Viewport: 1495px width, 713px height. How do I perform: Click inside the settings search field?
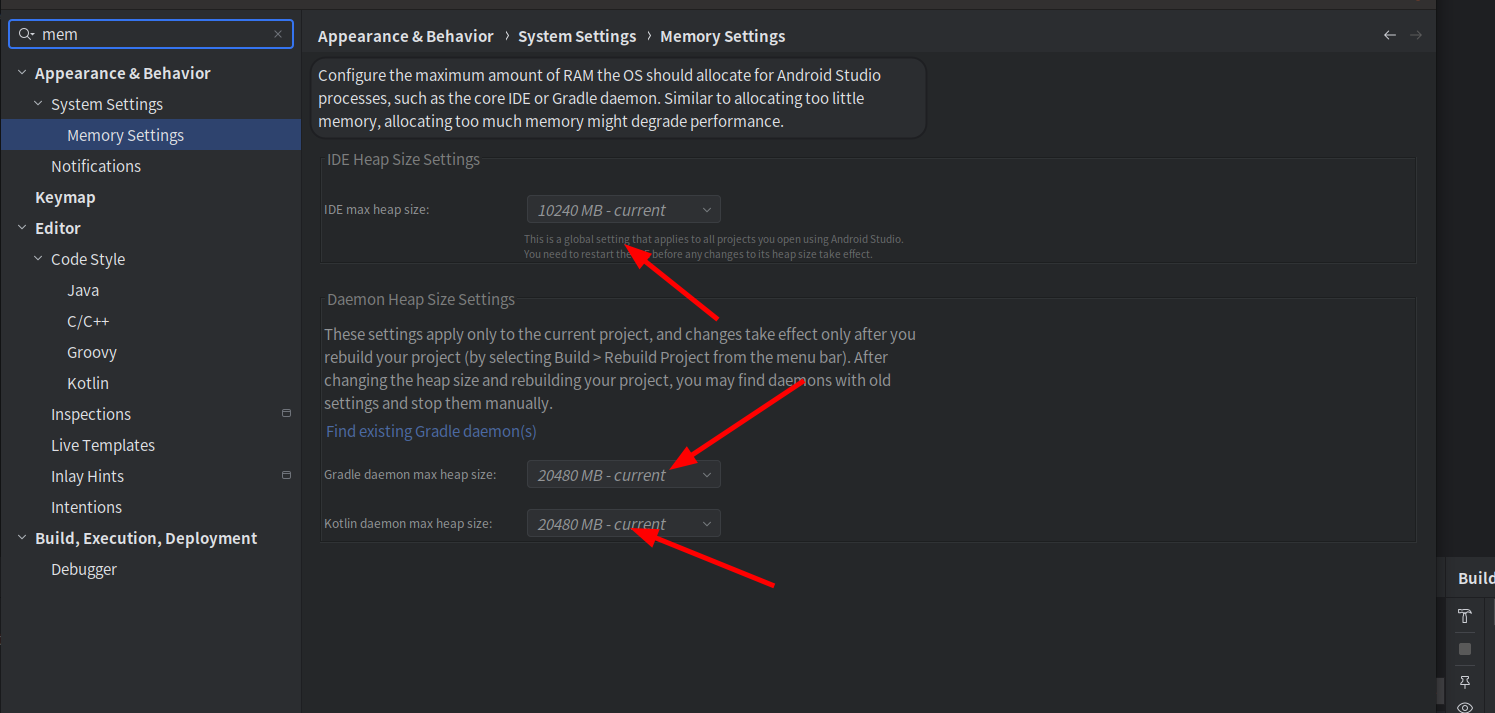point(151,34)
